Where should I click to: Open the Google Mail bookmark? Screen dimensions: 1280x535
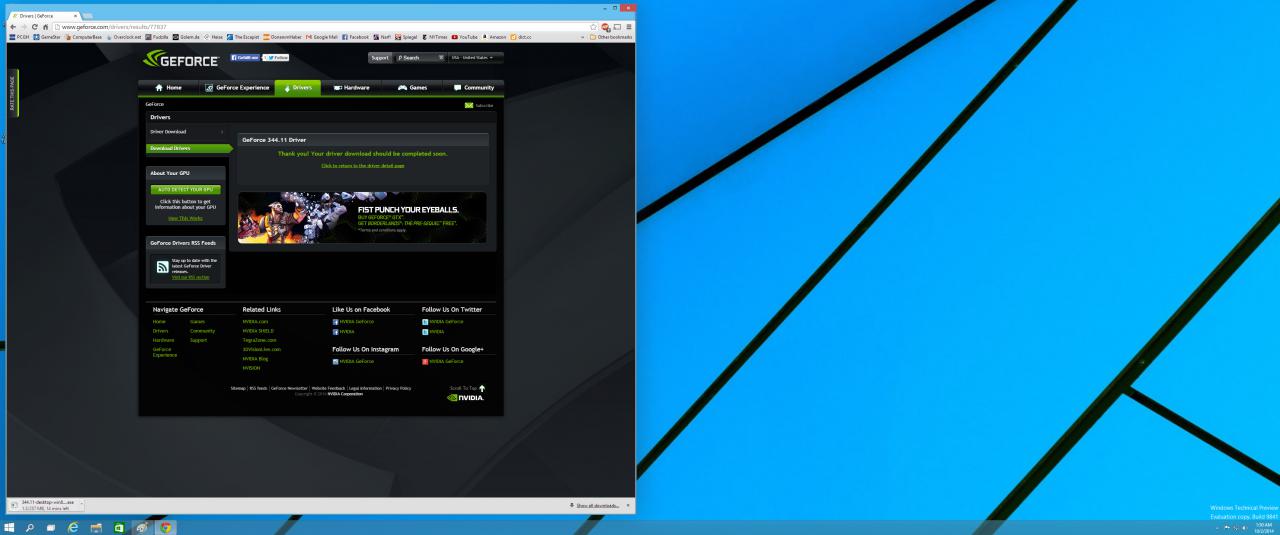321,37
